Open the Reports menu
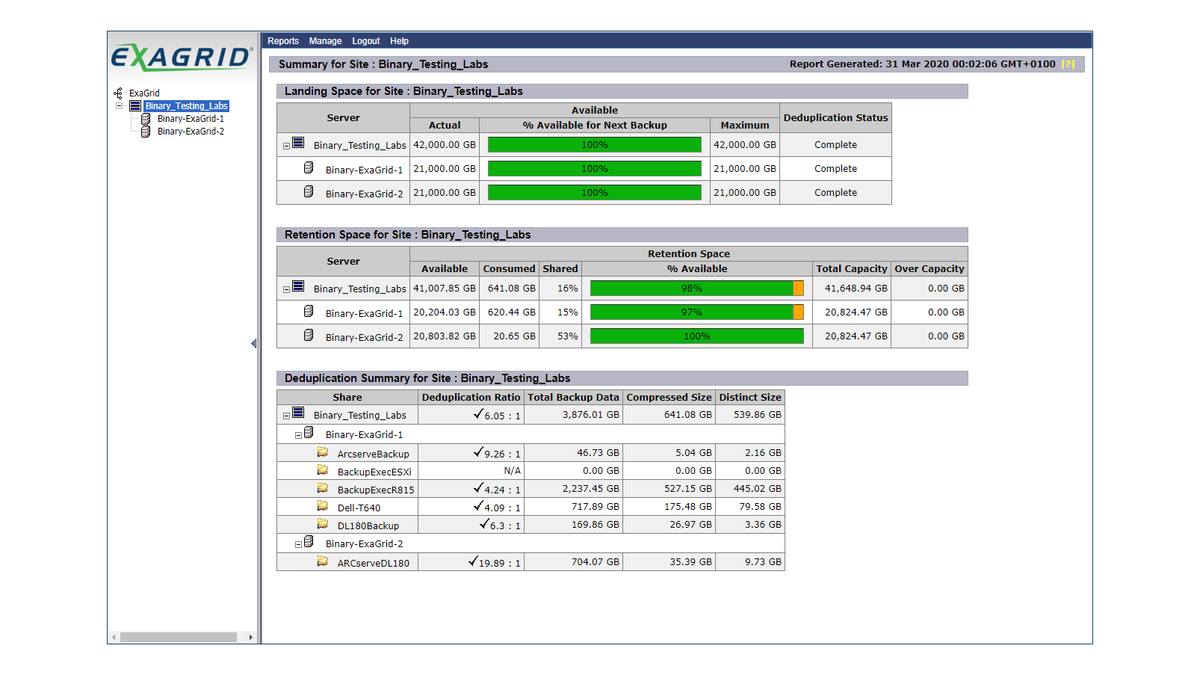This screenshot has height=675, width=1200. (x=283, y=40)
